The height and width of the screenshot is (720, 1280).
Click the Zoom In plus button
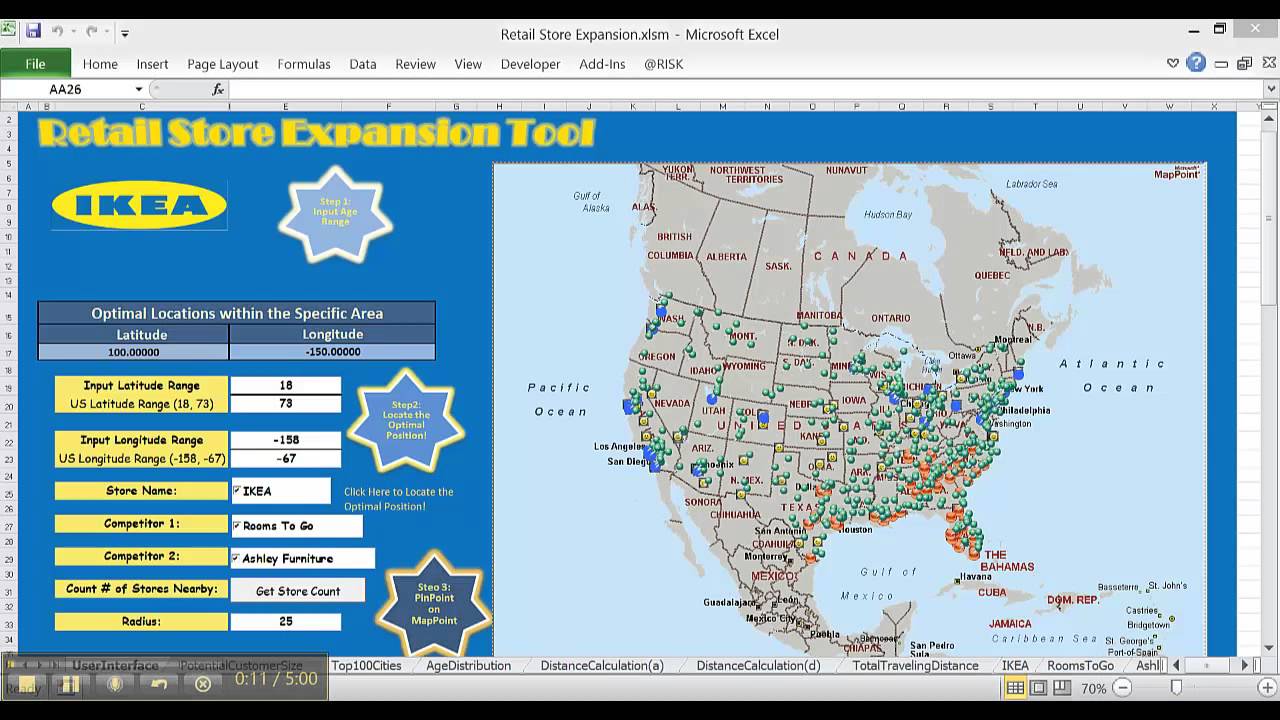(1268, 688)
